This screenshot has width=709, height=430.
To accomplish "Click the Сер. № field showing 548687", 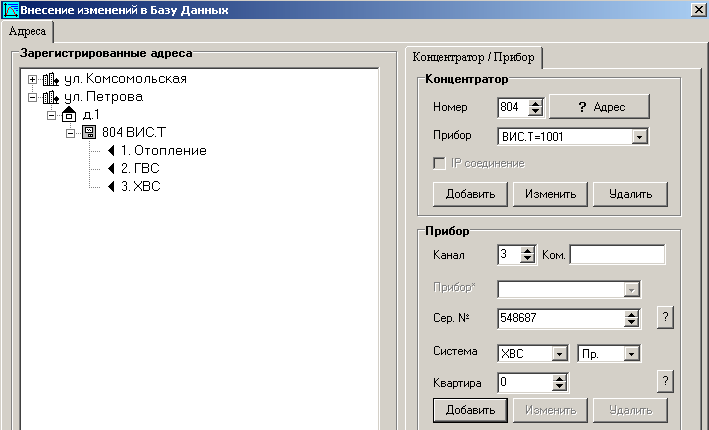I will [x=561, y=318].
